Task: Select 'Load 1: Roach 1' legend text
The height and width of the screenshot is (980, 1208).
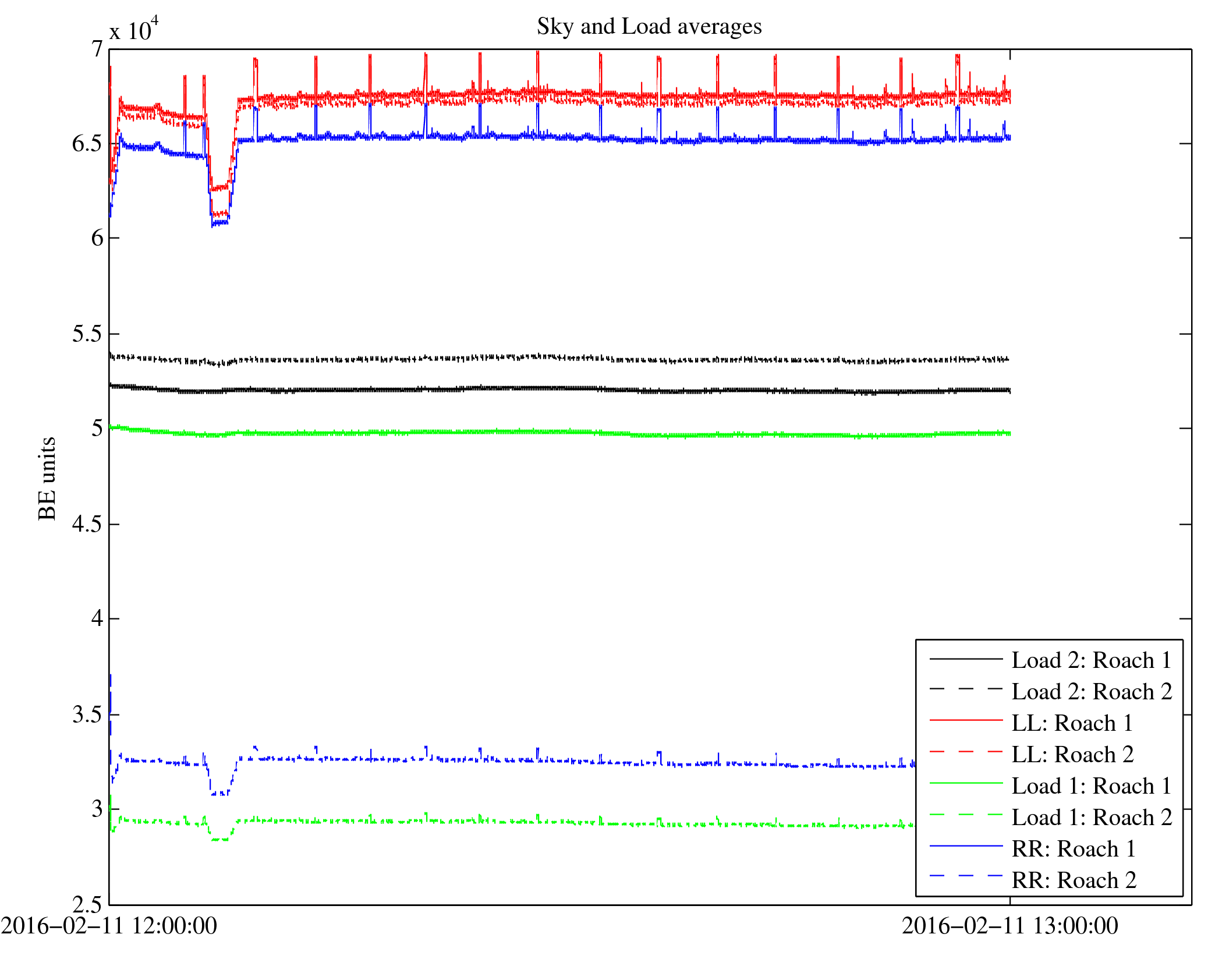Action: tap(1091, 786)
